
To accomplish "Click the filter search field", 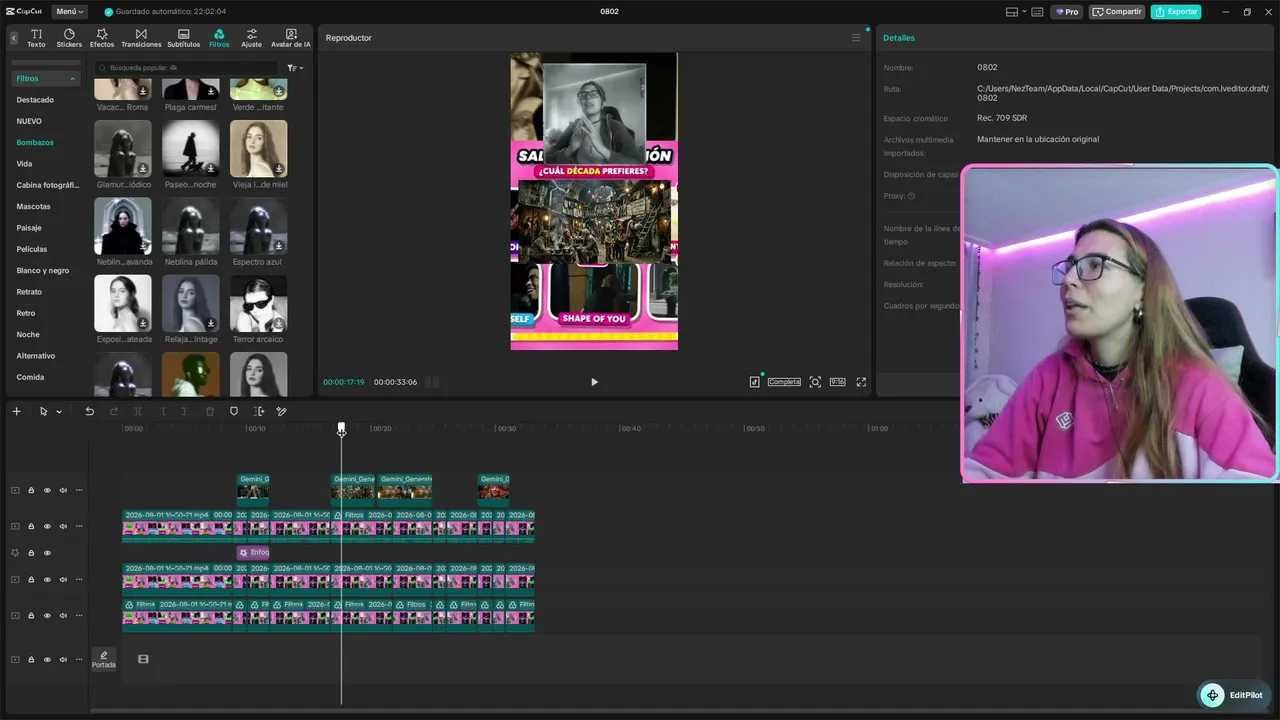I will pos(186,68).
